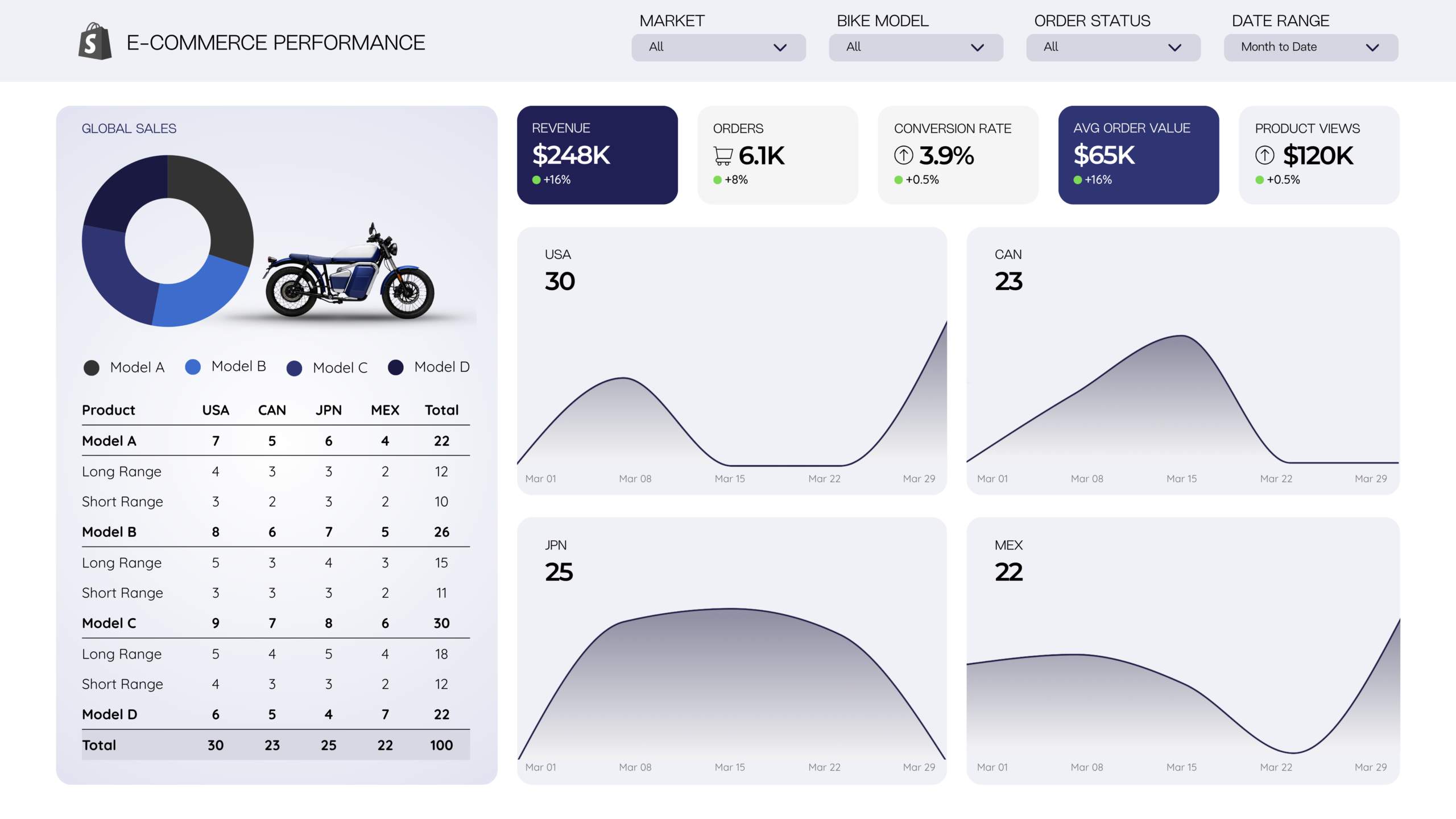The image size is (1456, 819).
Task: Click green status dot under Orders value
Action: click(717, 180)
